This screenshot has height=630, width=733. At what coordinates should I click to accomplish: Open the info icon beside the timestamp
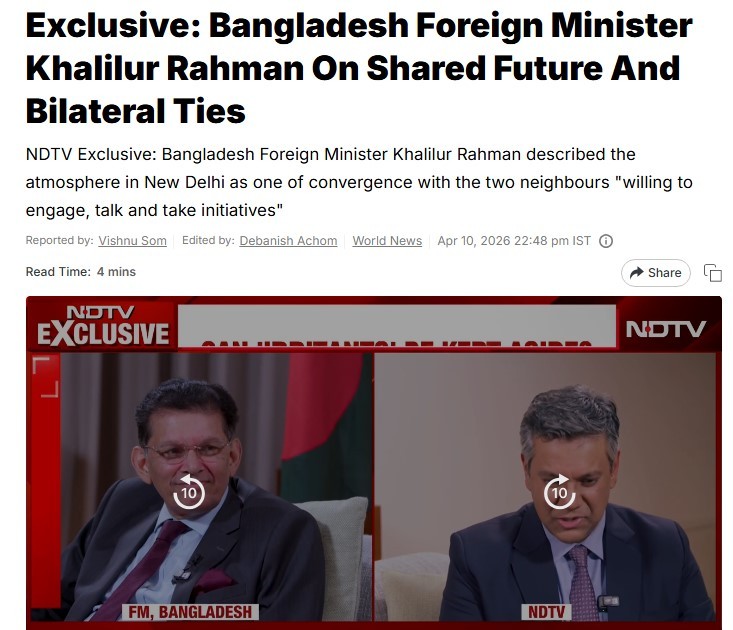606,241
